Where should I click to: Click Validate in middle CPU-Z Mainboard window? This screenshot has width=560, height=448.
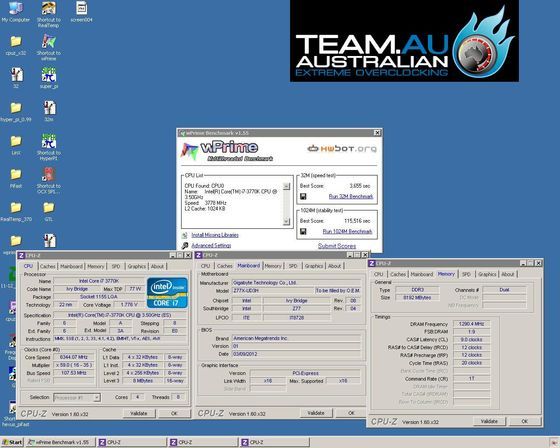click(316, 413)
